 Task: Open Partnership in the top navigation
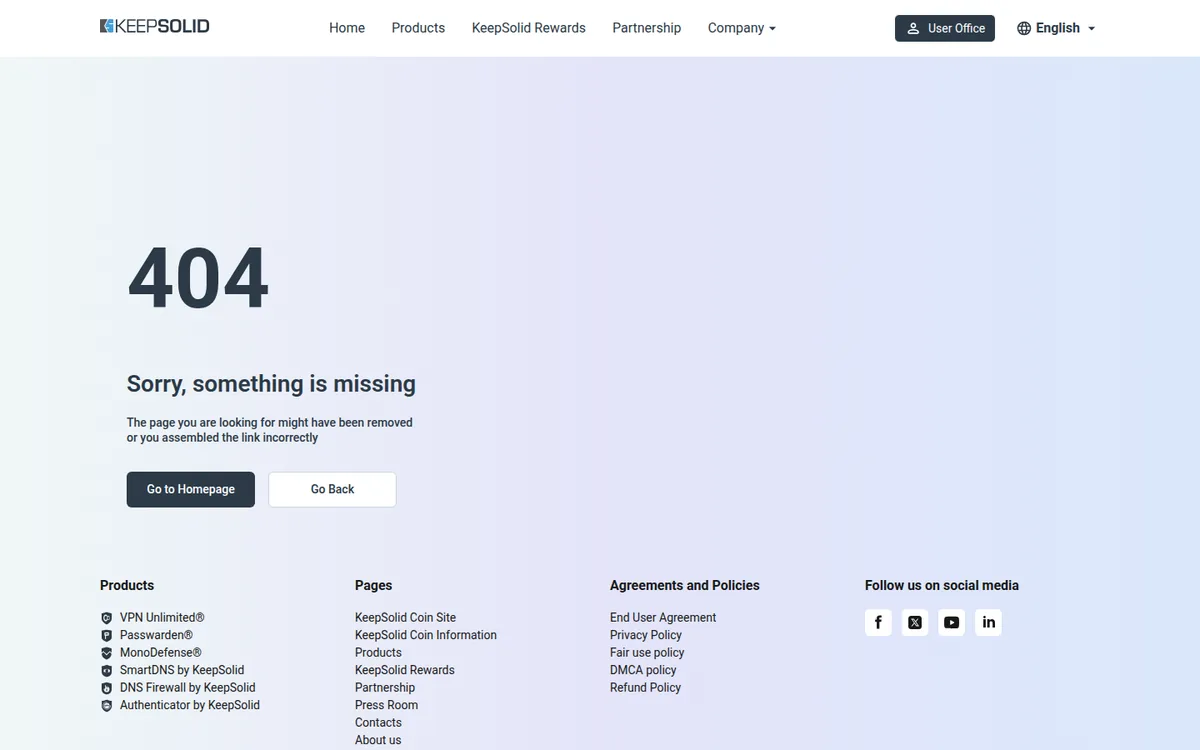[647, 28]
